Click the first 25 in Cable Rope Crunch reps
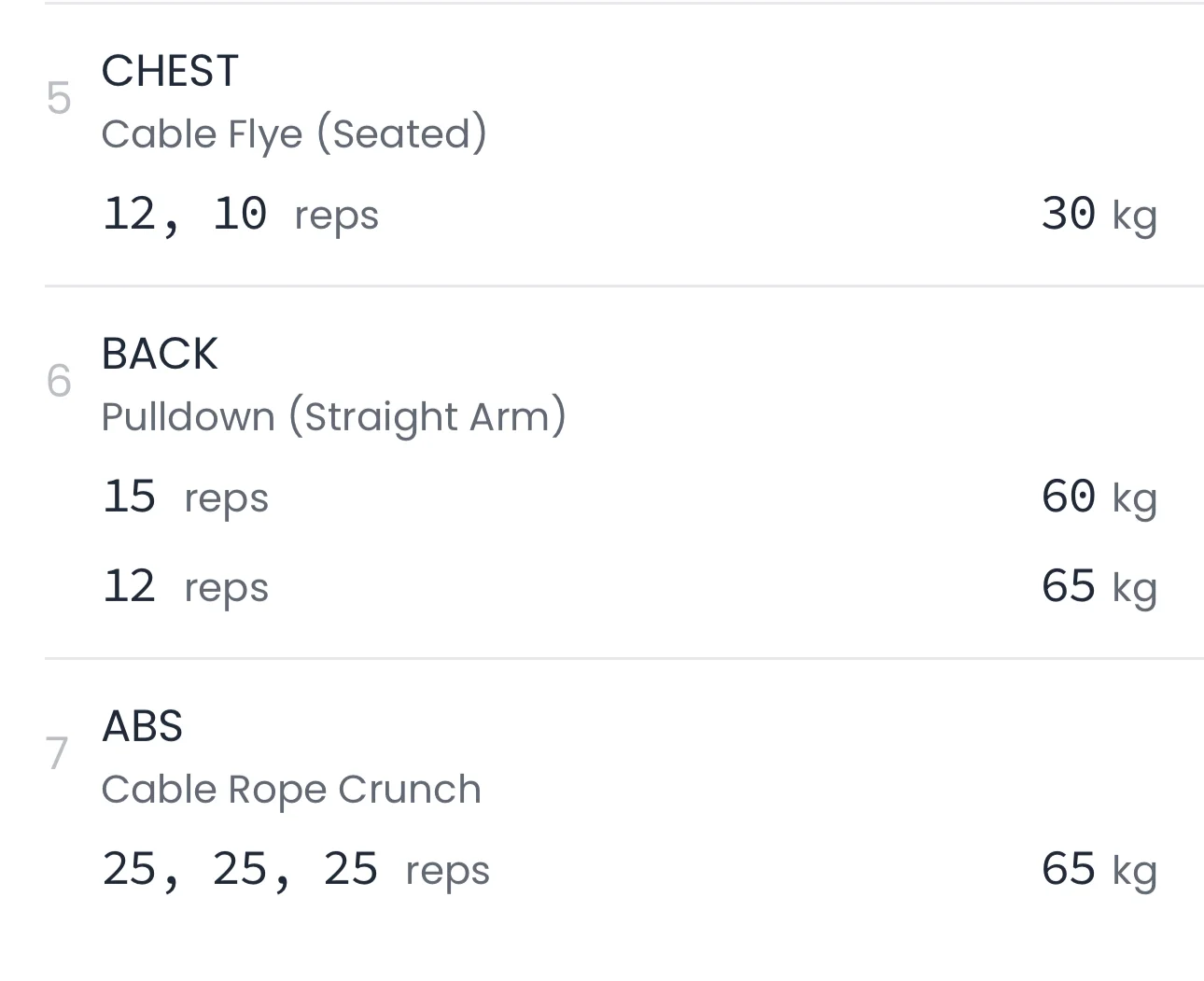 click(x=130, y=869)
